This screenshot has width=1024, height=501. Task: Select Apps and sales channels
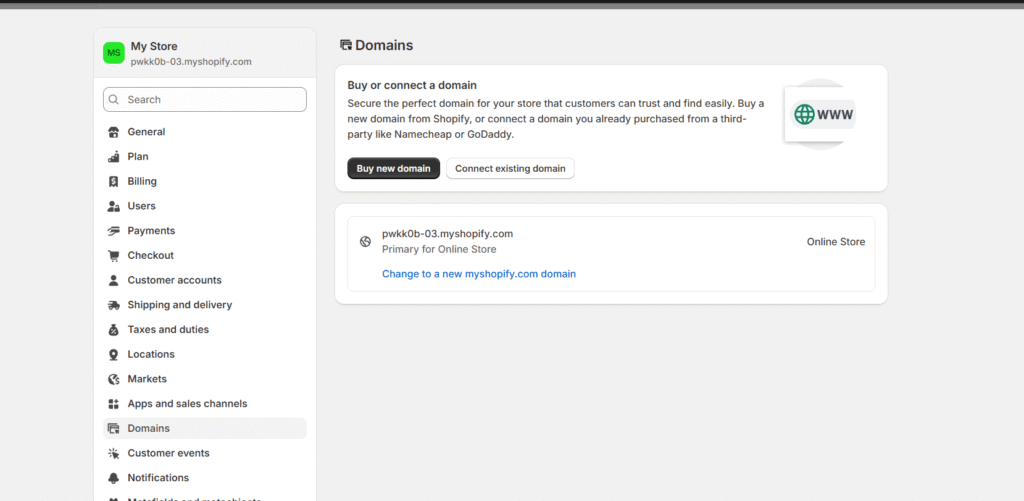pos(187,404)
